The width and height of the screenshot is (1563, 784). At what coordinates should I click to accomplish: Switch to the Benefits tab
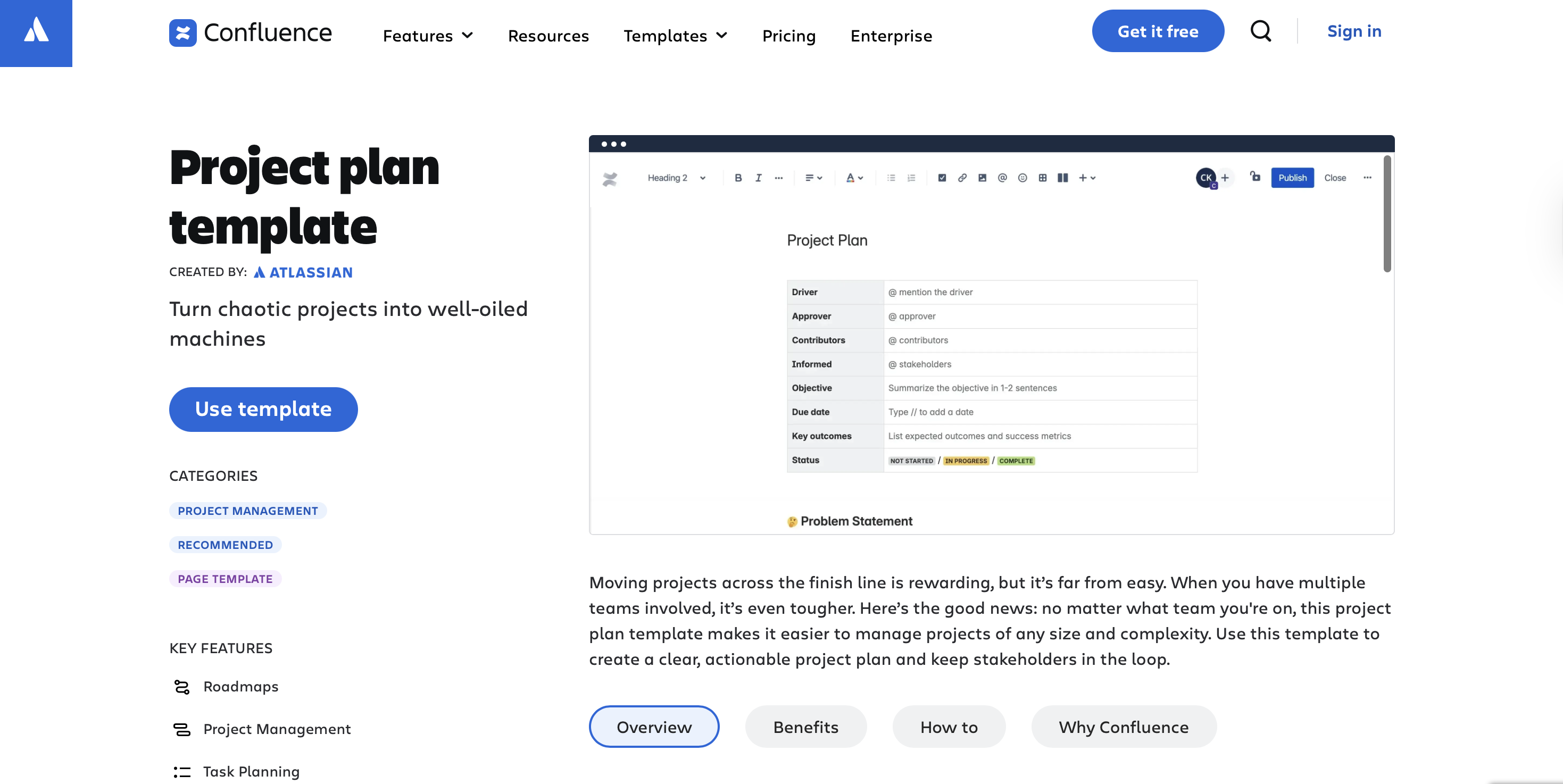(x=805, y=727)
